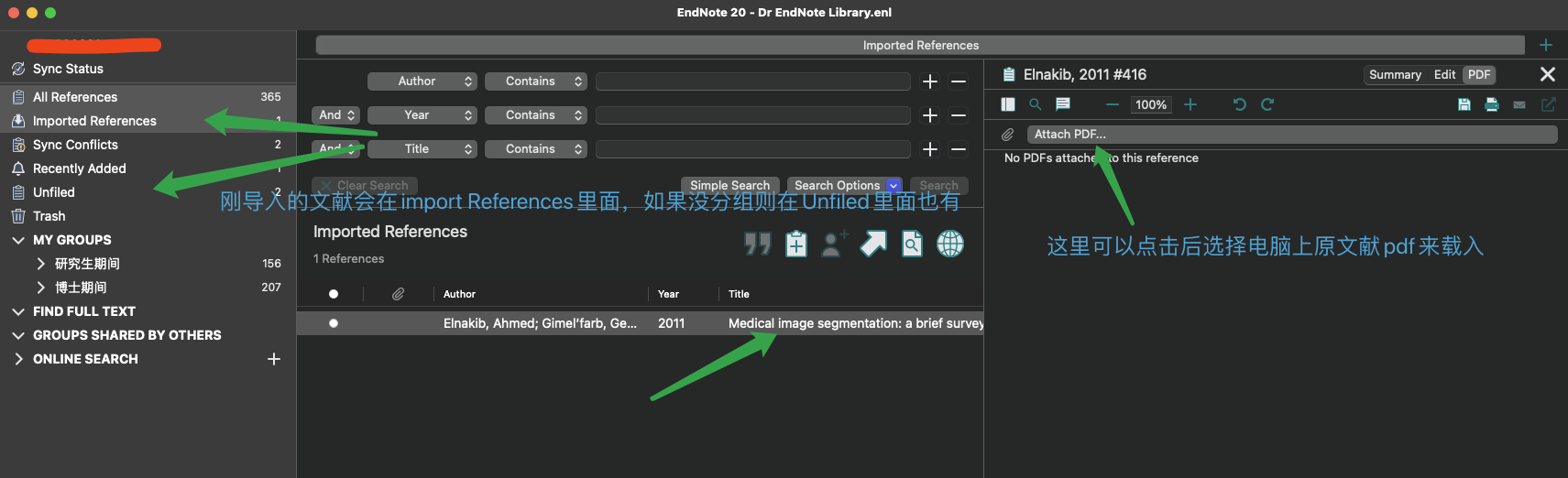Collapse the FIND FULL TEXT section
Image resolution: width=1568 pixels, height=478 pixels.
pyautogui.click(x=18, y=311)
